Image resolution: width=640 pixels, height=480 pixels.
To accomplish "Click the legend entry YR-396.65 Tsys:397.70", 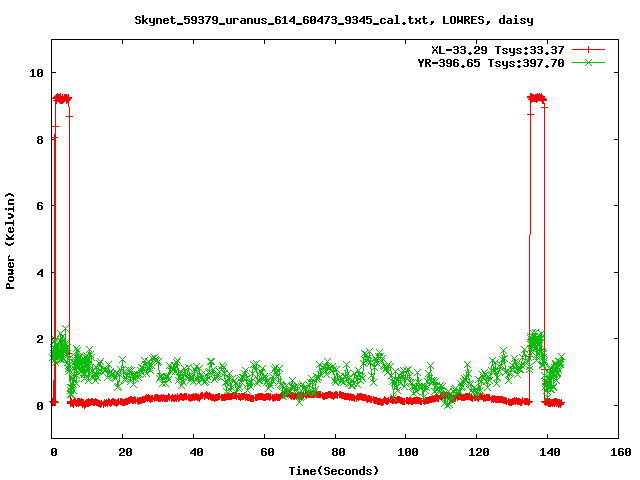I will pos(491,63).
